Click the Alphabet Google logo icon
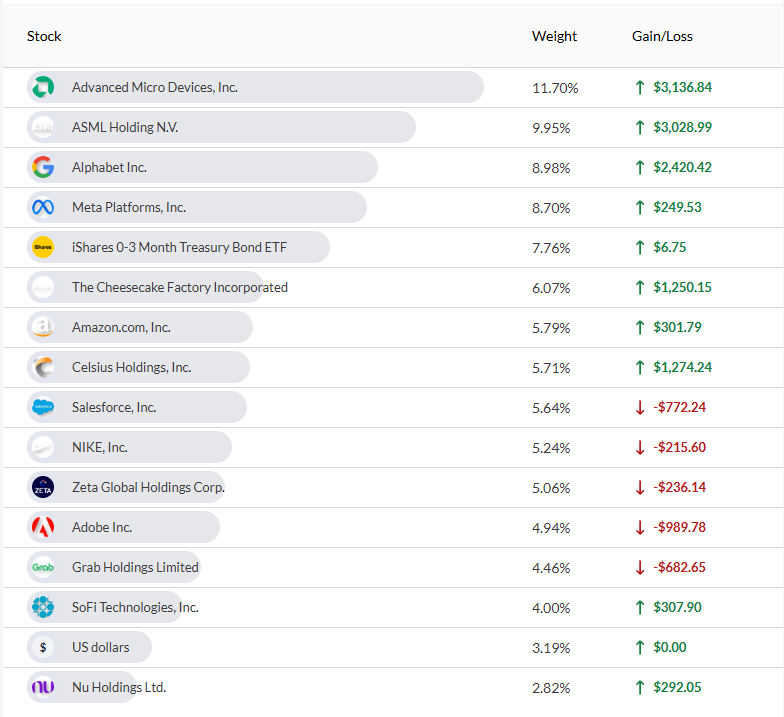This screenshot has width=784, height=717. pos(43,167)
